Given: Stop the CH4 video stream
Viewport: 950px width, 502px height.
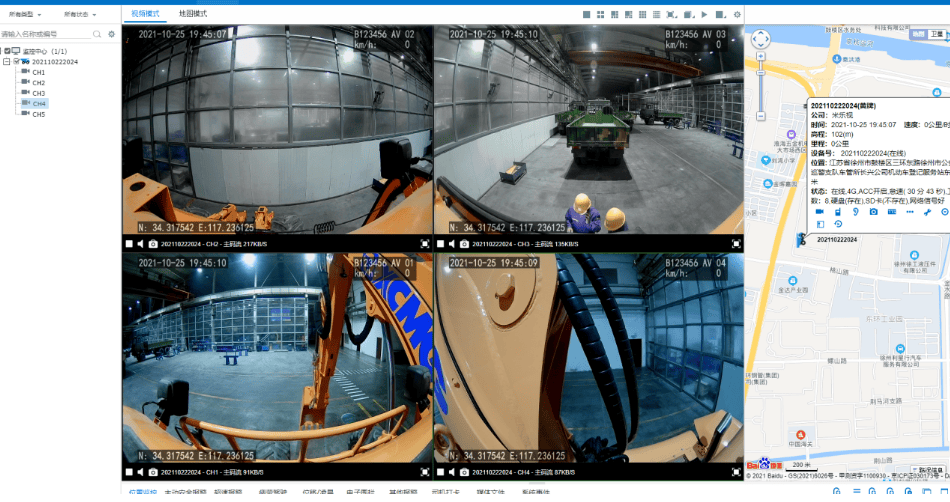Looking at the screenshot, I should coord(439,471).
